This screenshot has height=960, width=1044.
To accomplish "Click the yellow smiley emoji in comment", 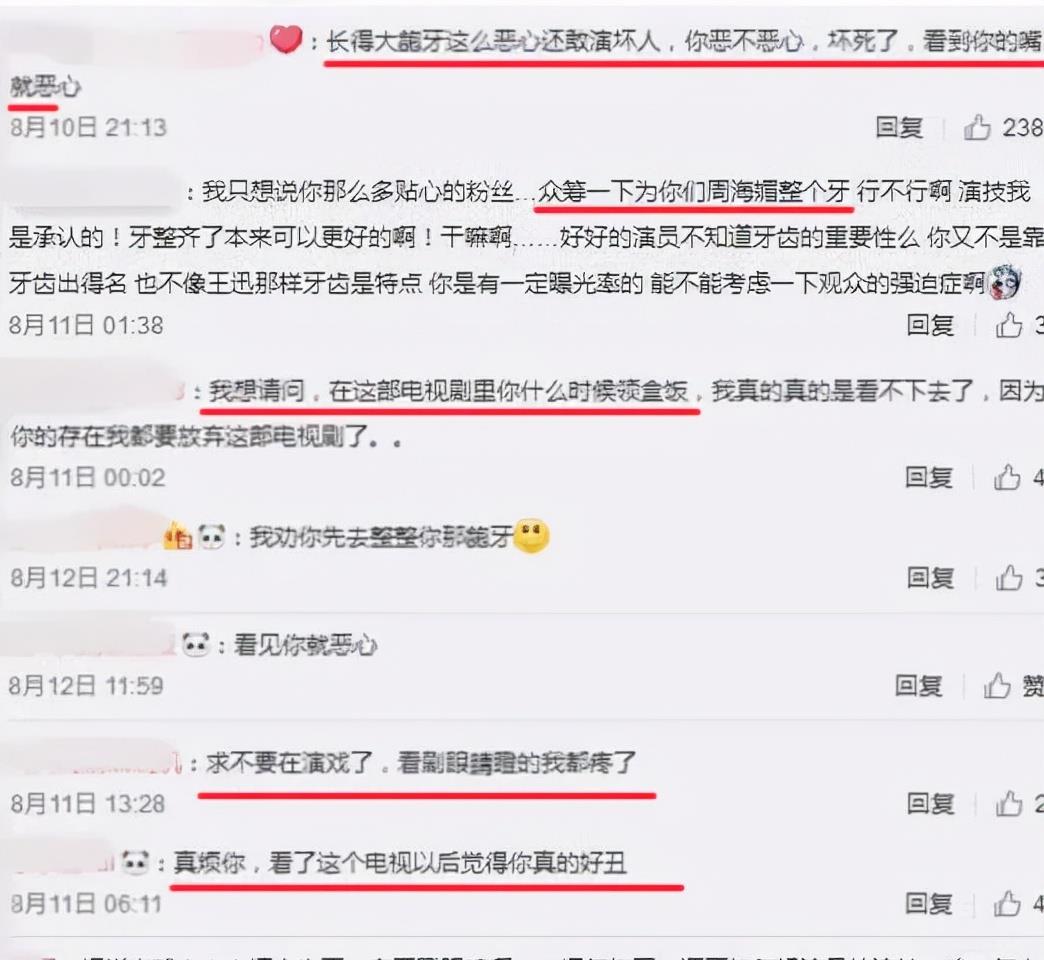I will (x=531, y=535).
